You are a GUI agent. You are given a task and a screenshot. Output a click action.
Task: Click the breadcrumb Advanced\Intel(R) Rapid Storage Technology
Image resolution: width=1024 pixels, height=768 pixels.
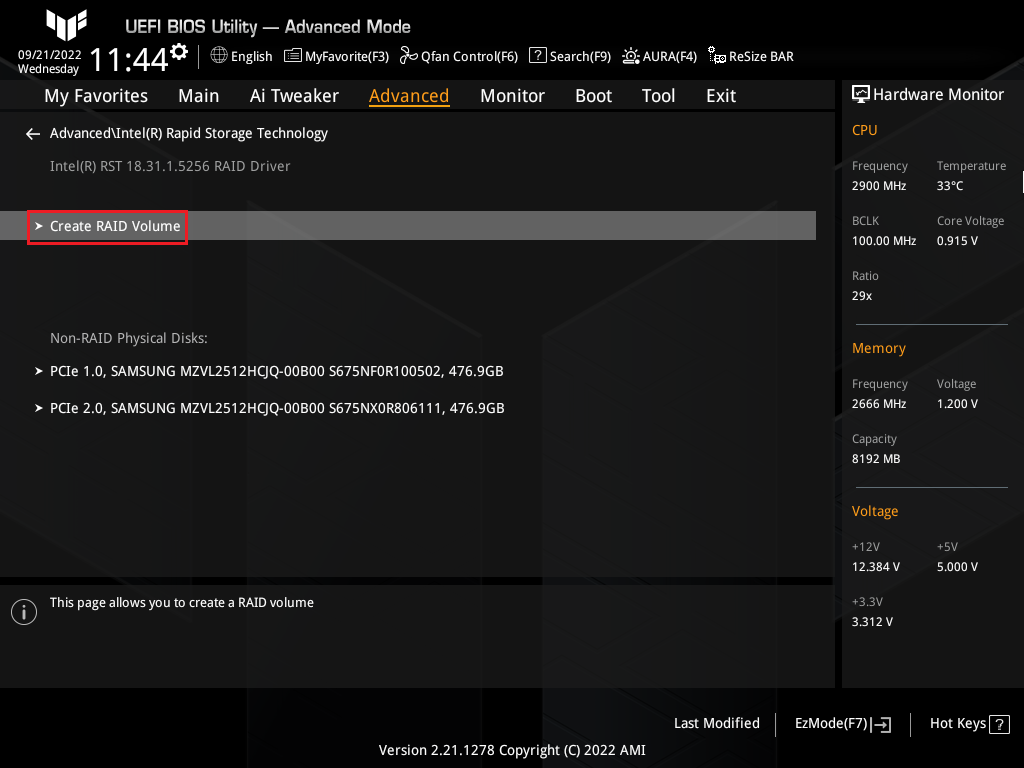(x=189, y=133)
